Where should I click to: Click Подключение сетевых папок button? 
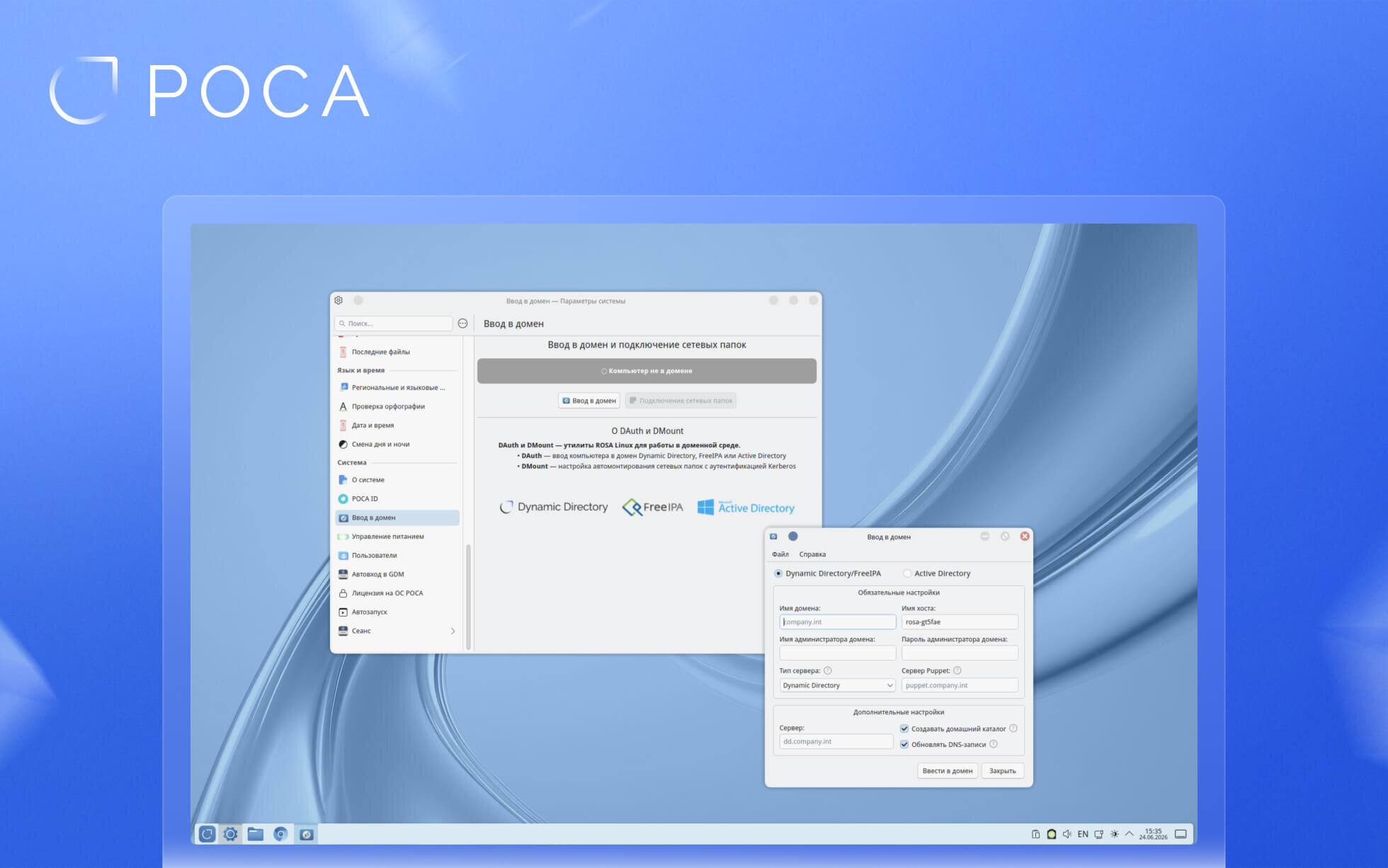pyautogui.click(x=681, y=401)
